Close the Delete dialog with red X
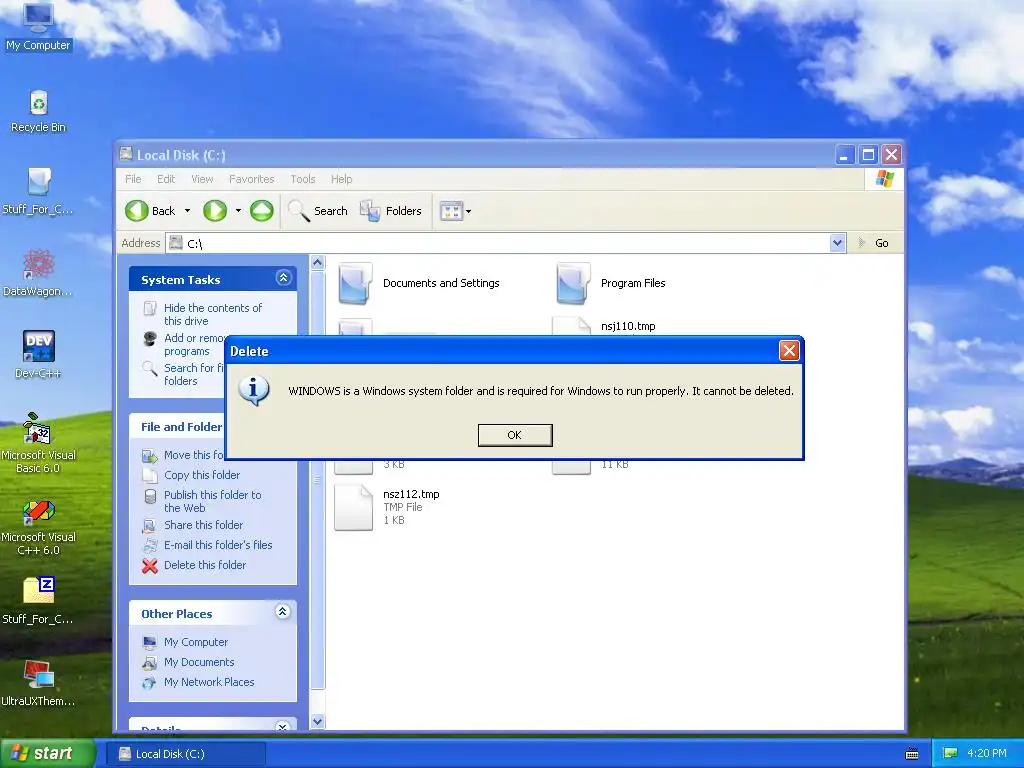This screenshot has height=768, width=1024. (x=789, y=351)
